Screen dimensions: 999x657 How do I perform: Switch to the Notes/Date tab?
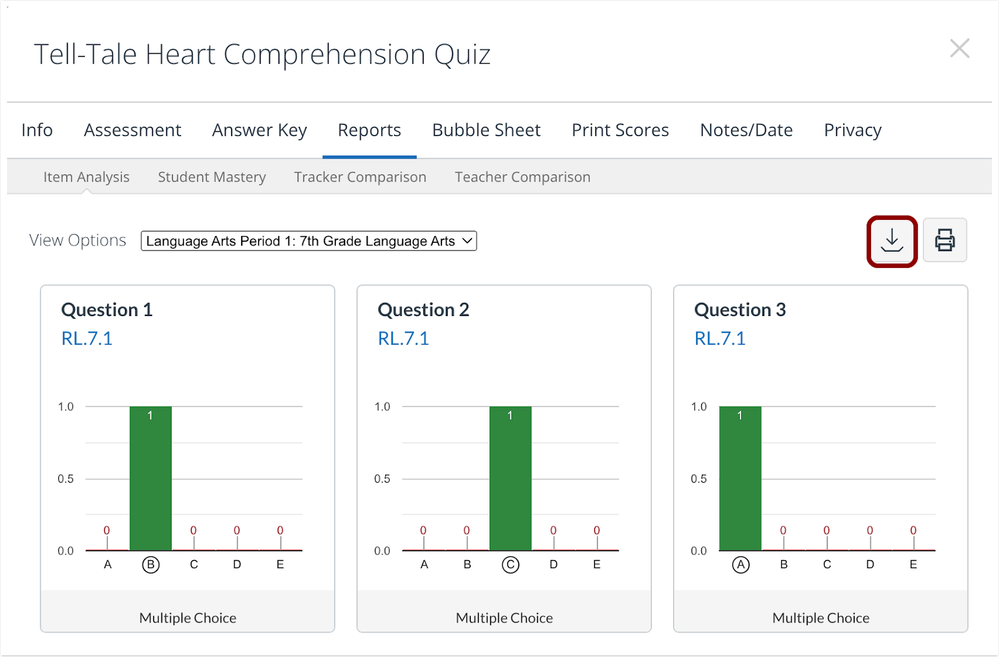pos(746,130)
